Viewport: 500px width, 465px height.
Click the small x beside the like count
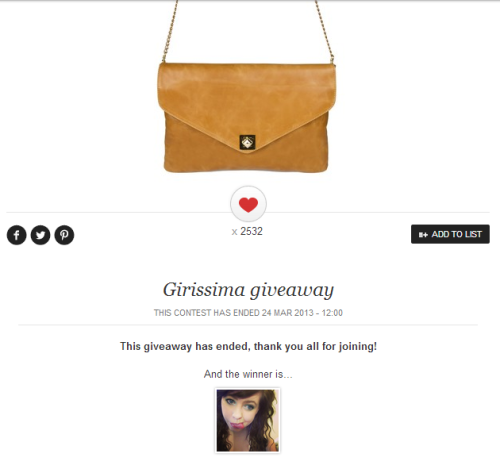(x=234, y=232)
